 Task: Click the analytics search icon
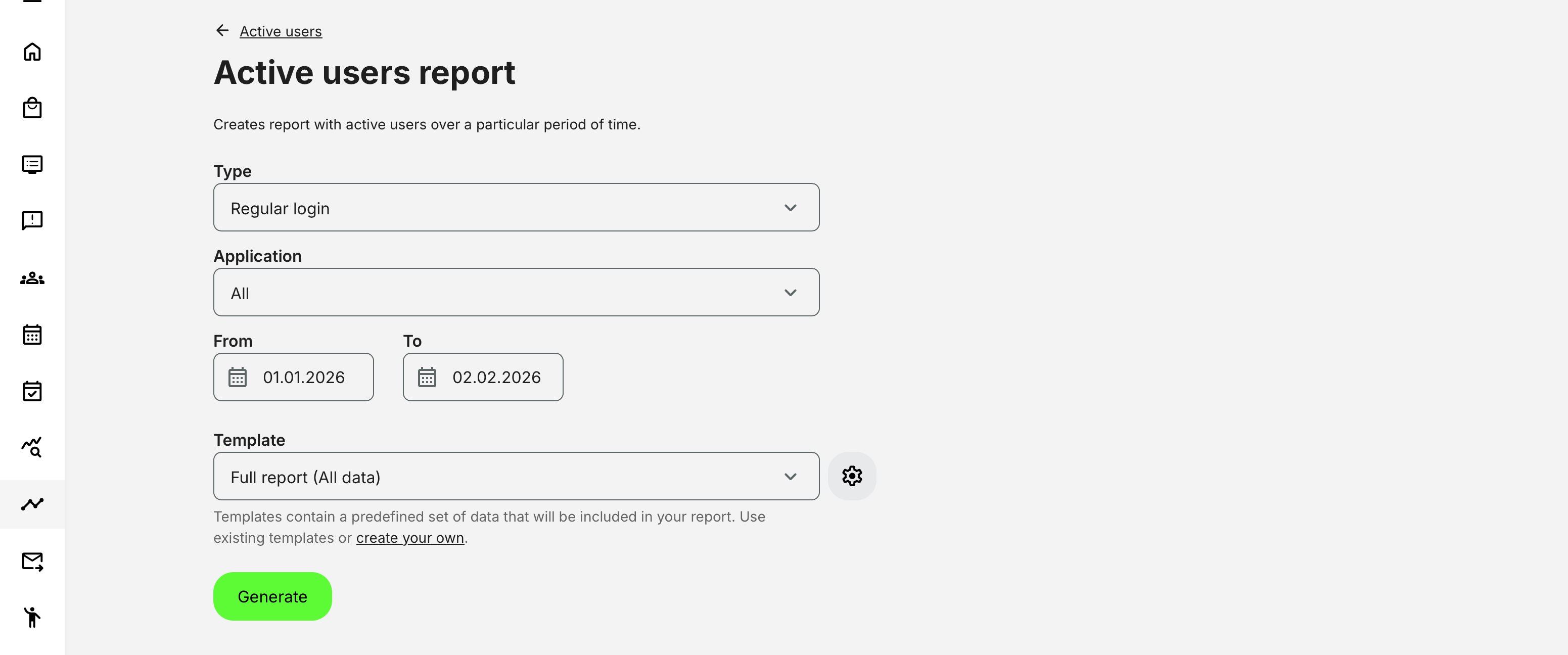32,447
